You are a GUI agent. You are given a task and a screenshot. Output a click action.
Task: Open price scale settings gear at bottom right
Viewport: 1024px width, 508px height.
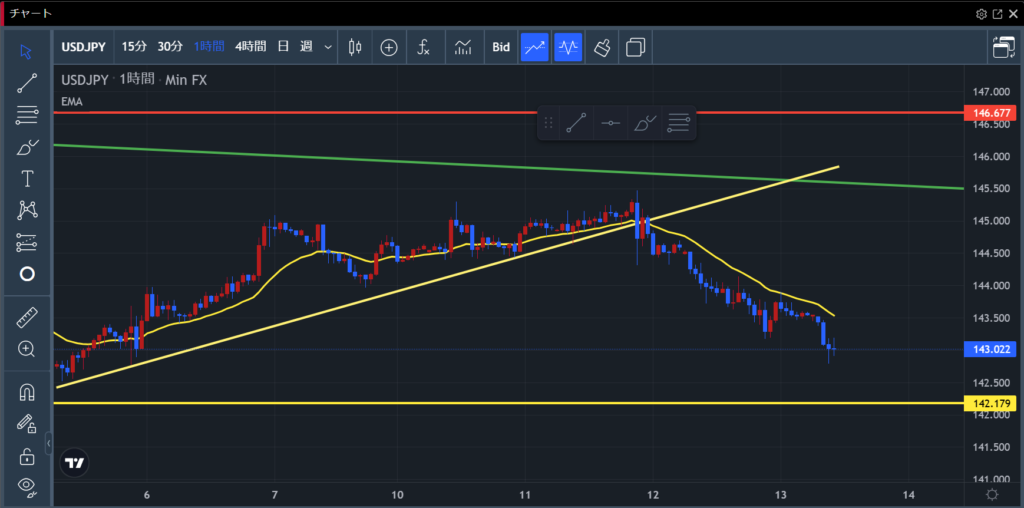pyautogui.click(x=991, y=493)
